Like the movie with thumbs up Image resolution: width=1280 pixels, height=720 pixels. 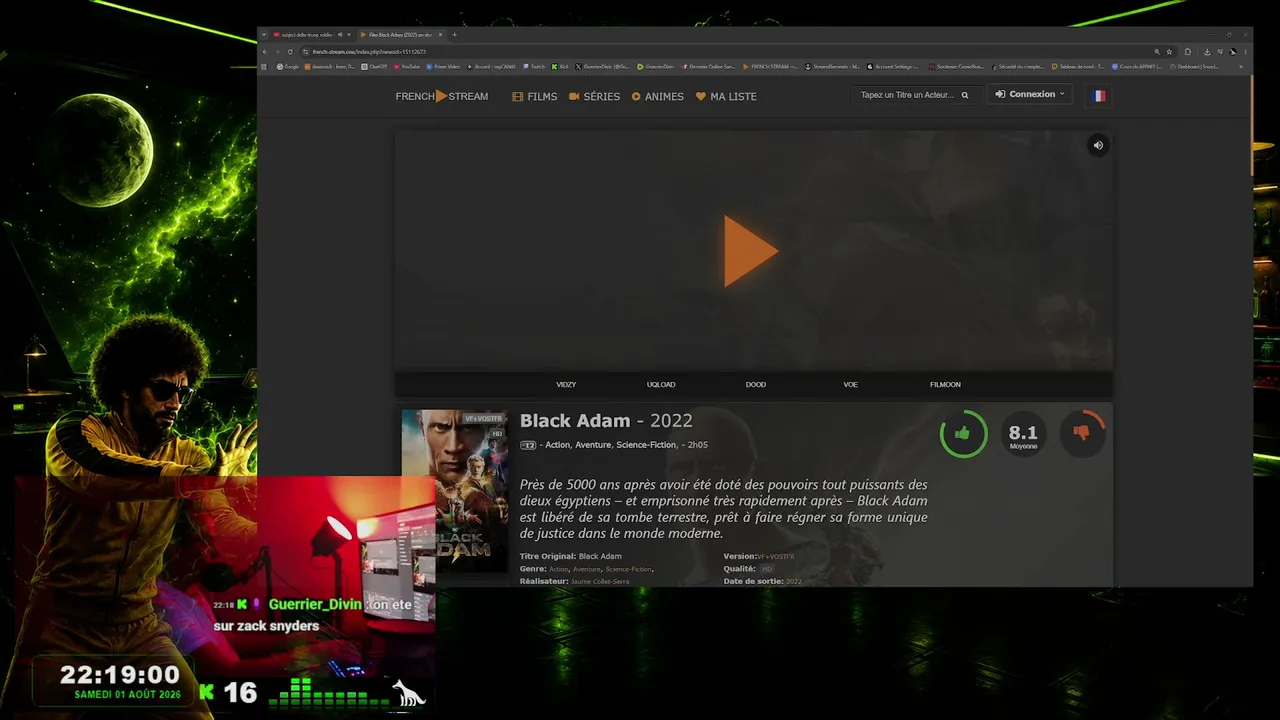(x=963, y=433)
